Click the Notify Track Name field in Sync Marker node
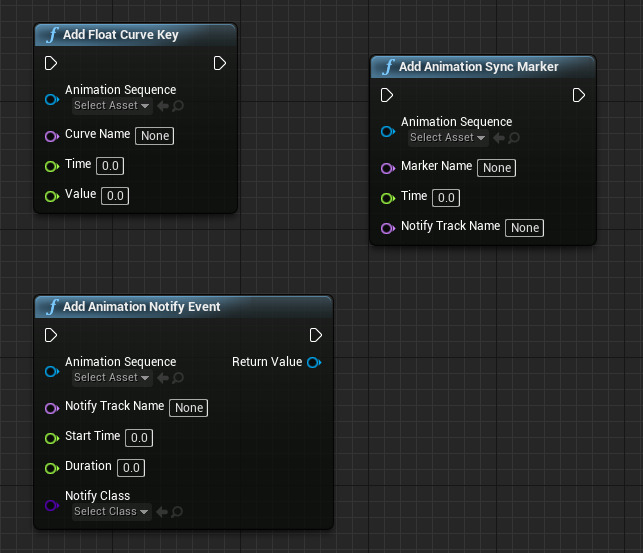This screenshot has height=553, width=643. (x=525, y=228)
